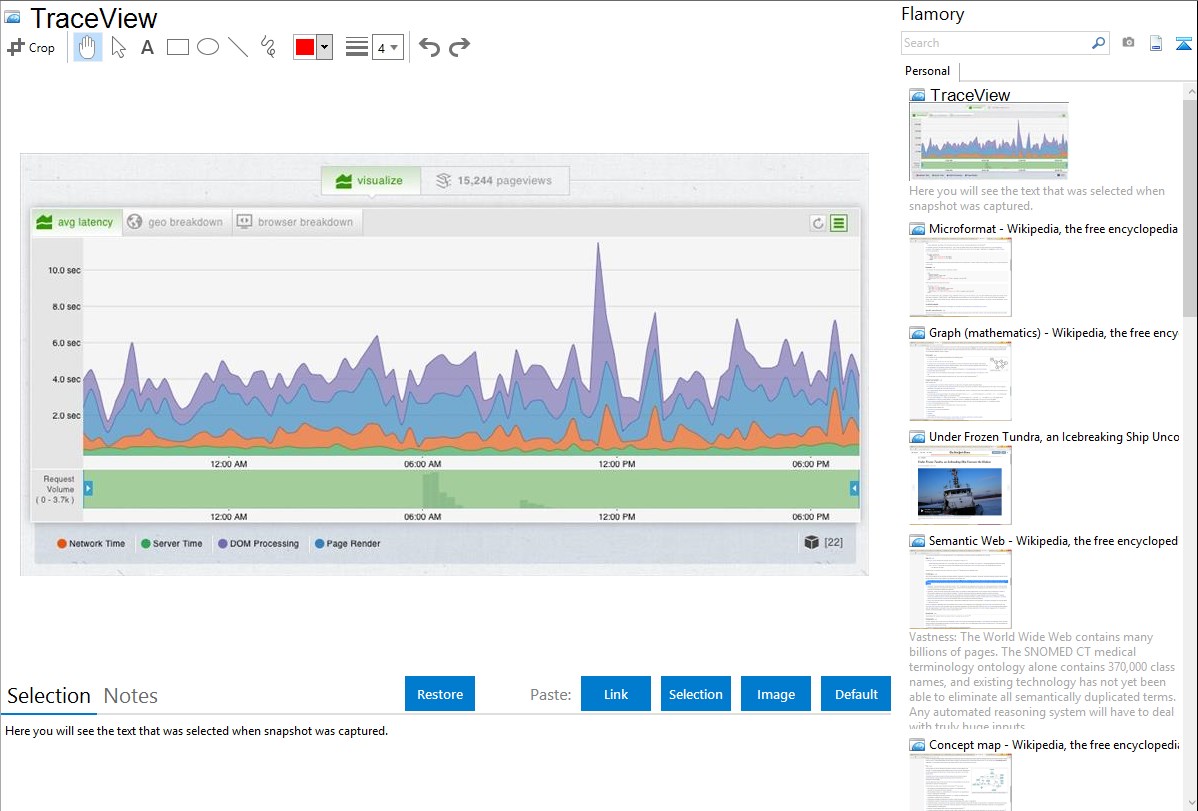
Task: Expand the line thickness dropdown
Action: point(388,47)
